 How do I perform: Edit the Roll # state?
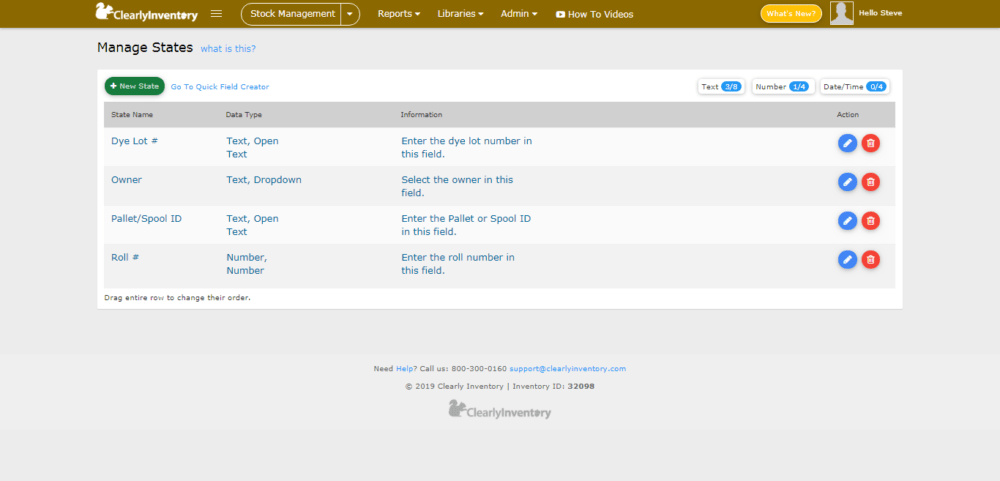[x=847, y=260]
